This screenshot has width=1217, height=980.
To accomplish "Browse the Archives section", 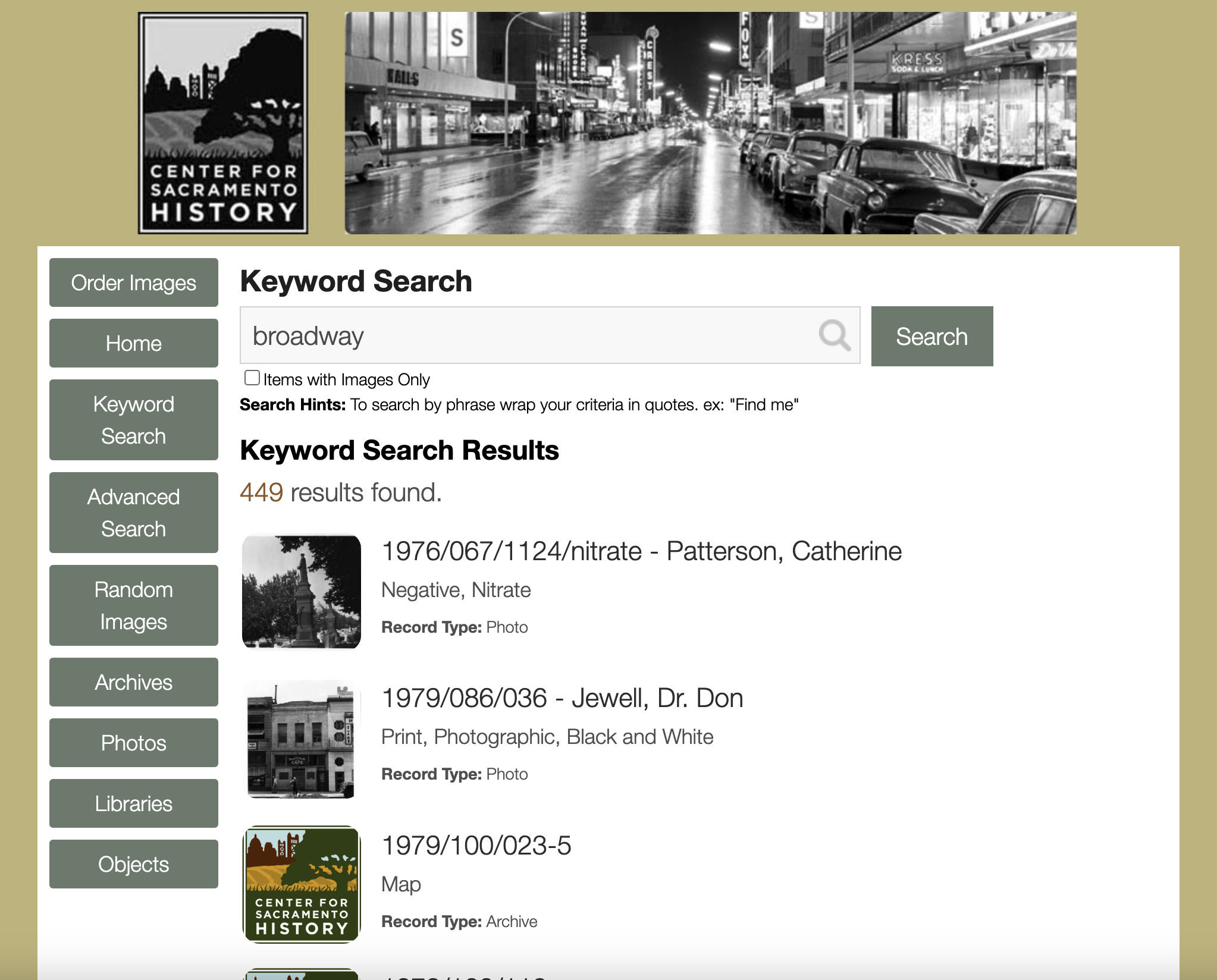I will tap(134, 682).
